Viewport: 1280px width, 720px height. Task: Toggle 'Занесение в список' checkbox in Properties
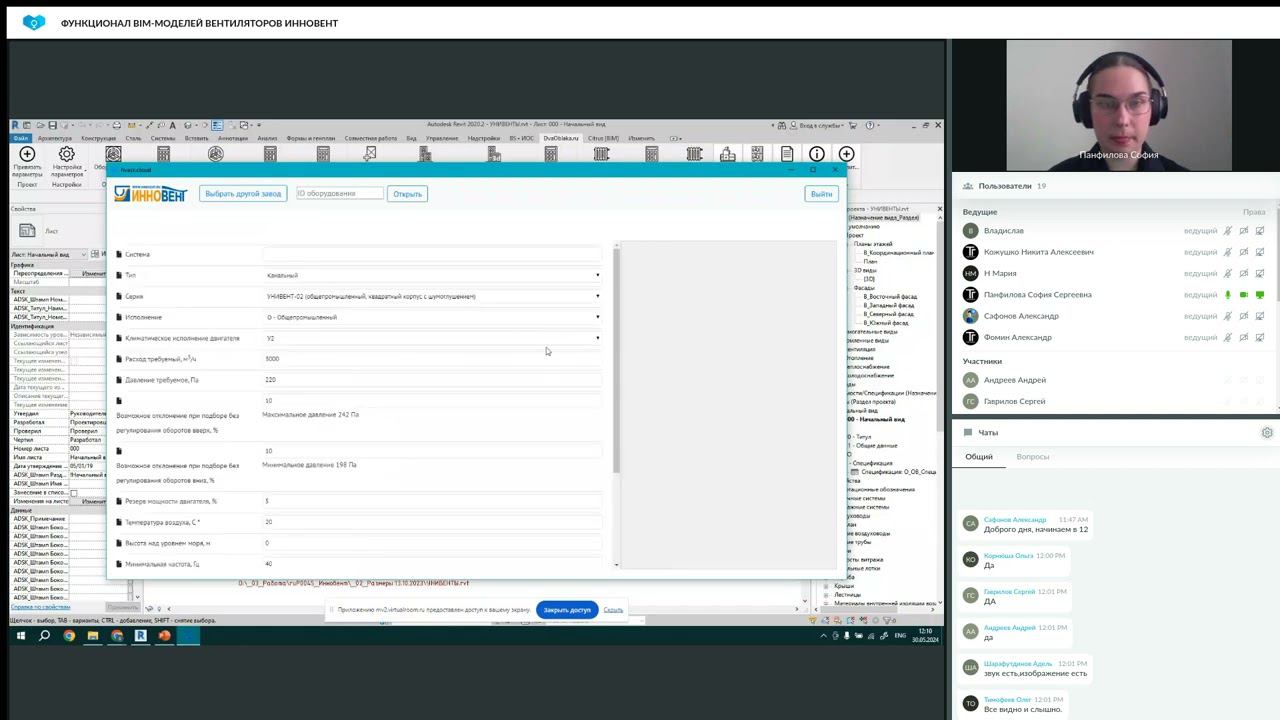[73, 493]
